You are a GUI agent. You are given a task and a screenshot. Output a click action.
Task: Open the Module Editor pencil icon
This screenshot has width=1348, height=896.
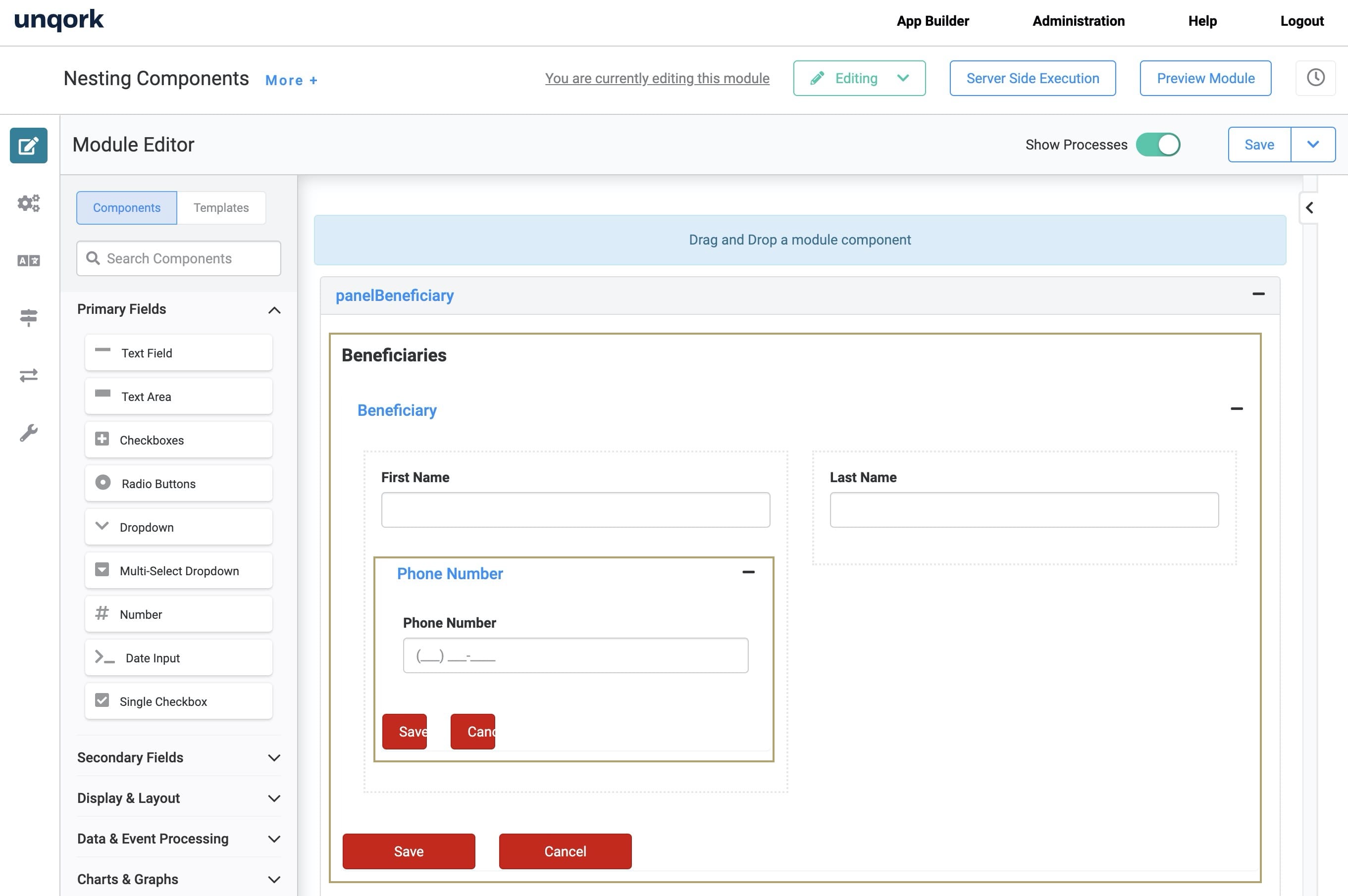pyautogui.click(x=29, y=145)
